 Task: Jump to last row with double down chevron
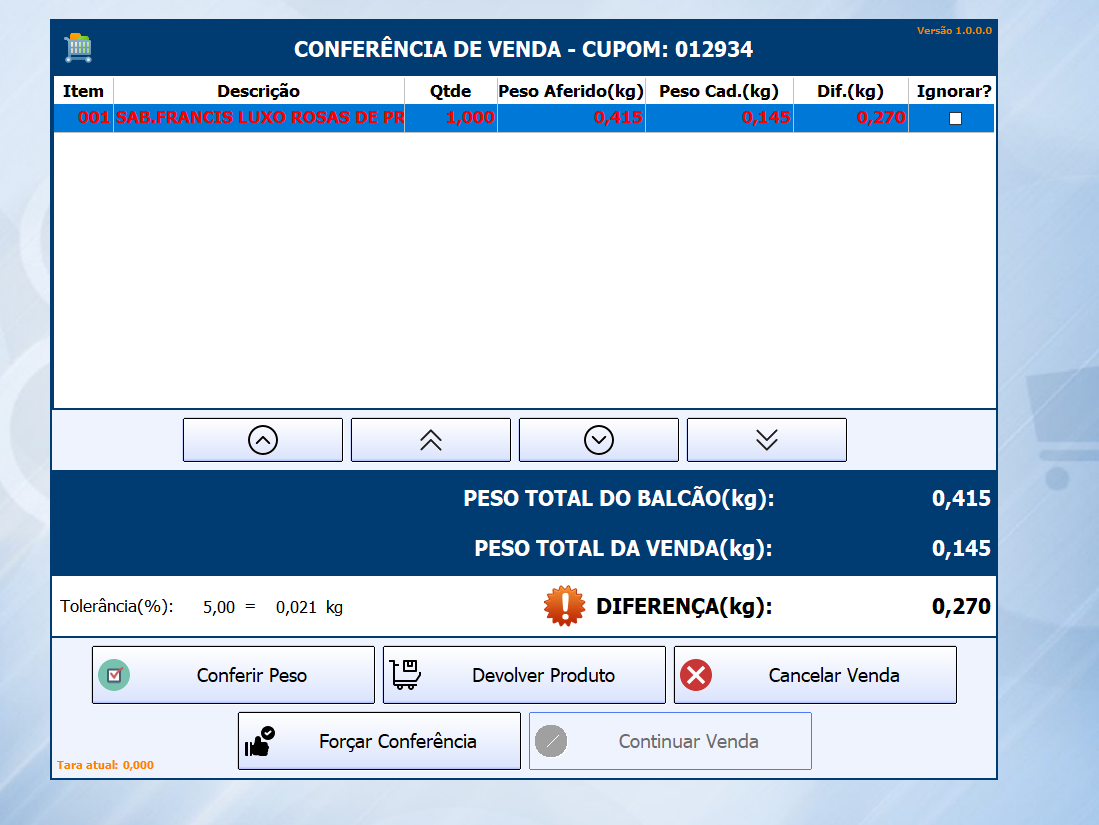(767, 440)
